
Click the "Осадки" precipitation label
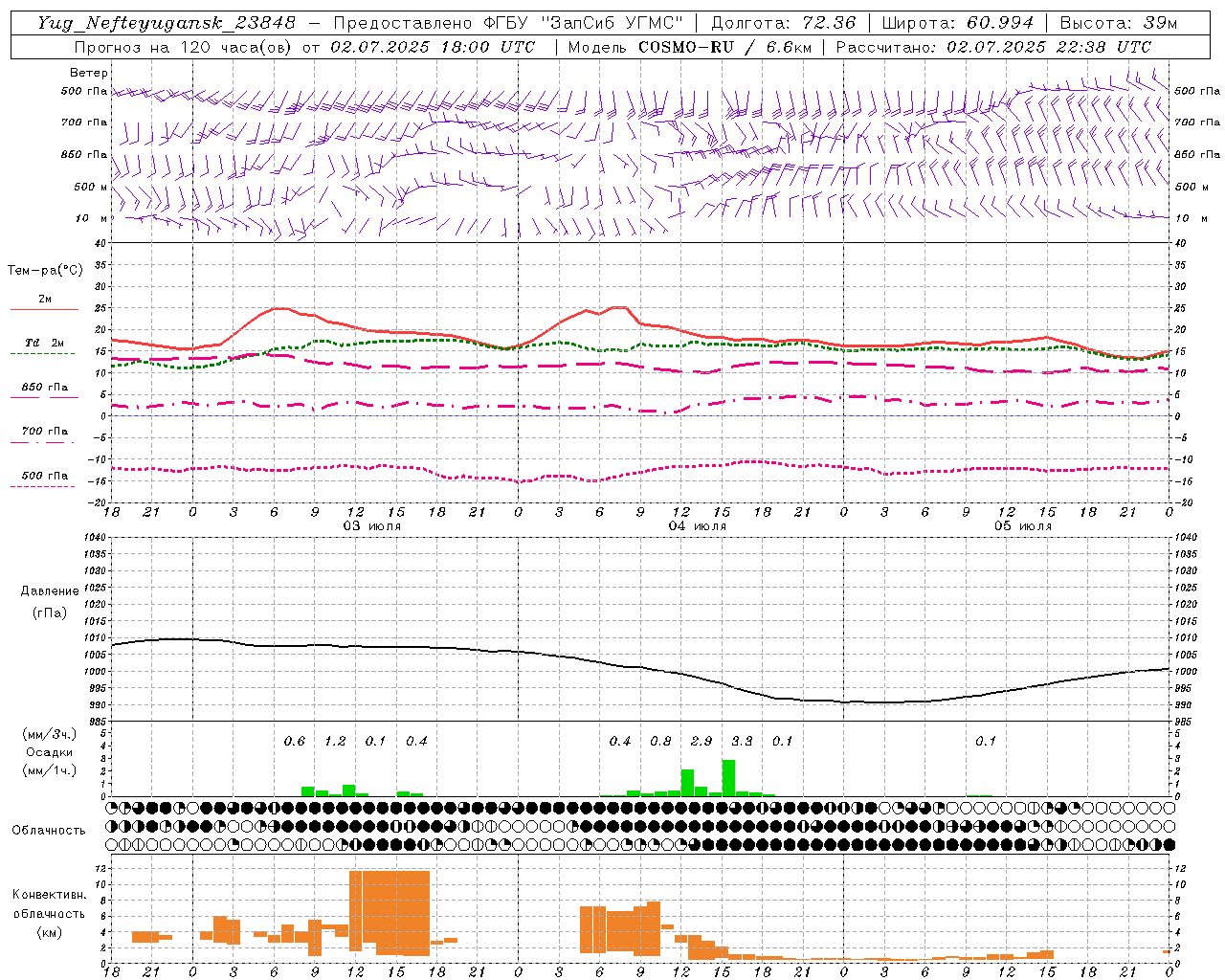50,752
